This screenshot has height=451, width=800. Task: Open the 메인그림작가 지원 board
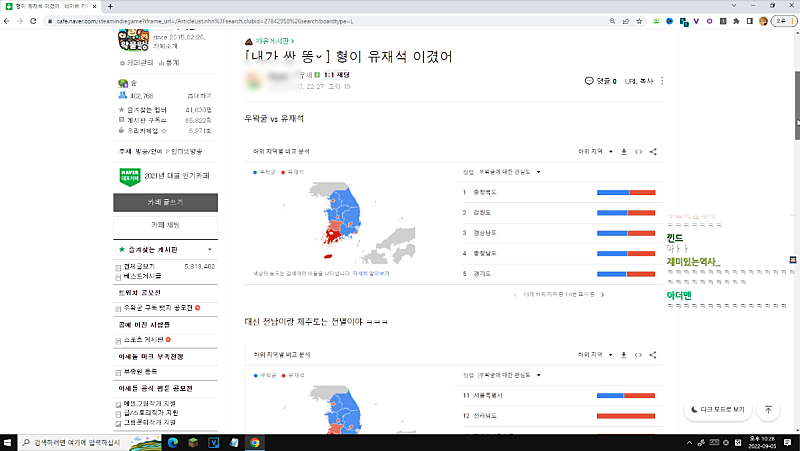coord(150,404)
